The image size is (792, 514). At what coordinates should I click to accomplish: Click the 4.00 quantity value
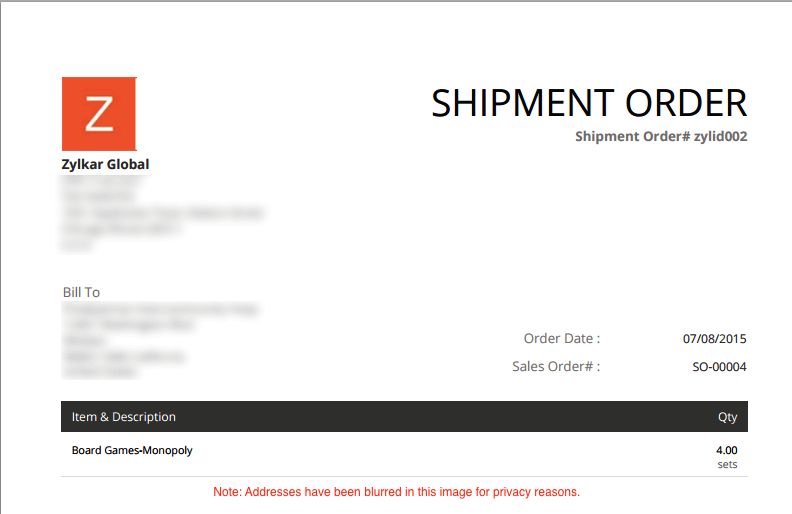coord(727,450)
